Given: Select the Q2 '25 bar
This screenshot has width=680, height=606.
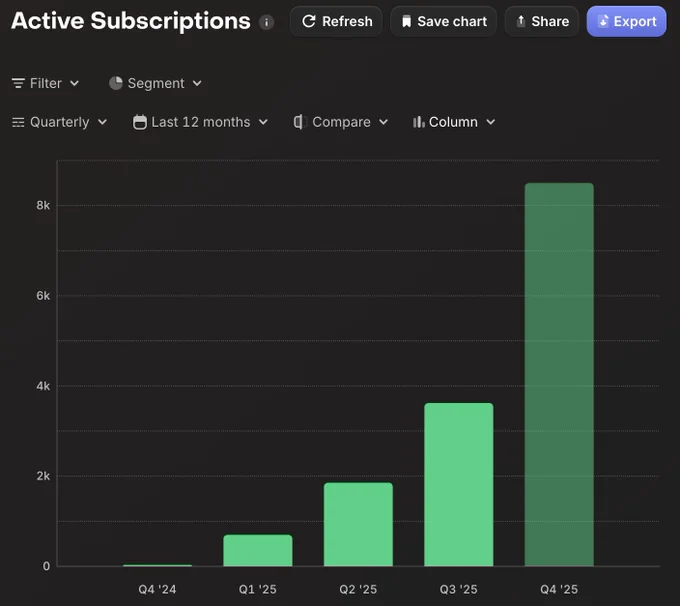Looking at the screenshot, I should click(x=358, y=524).
